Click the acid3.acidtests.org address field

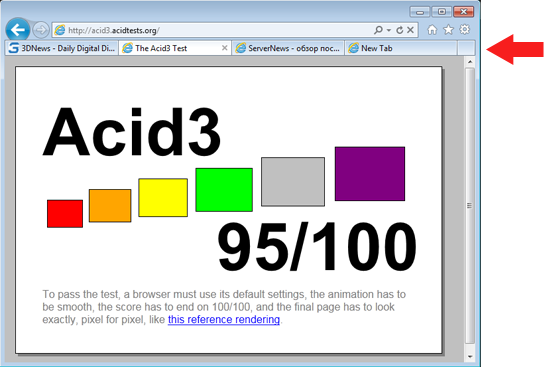[x=213, y=30]
